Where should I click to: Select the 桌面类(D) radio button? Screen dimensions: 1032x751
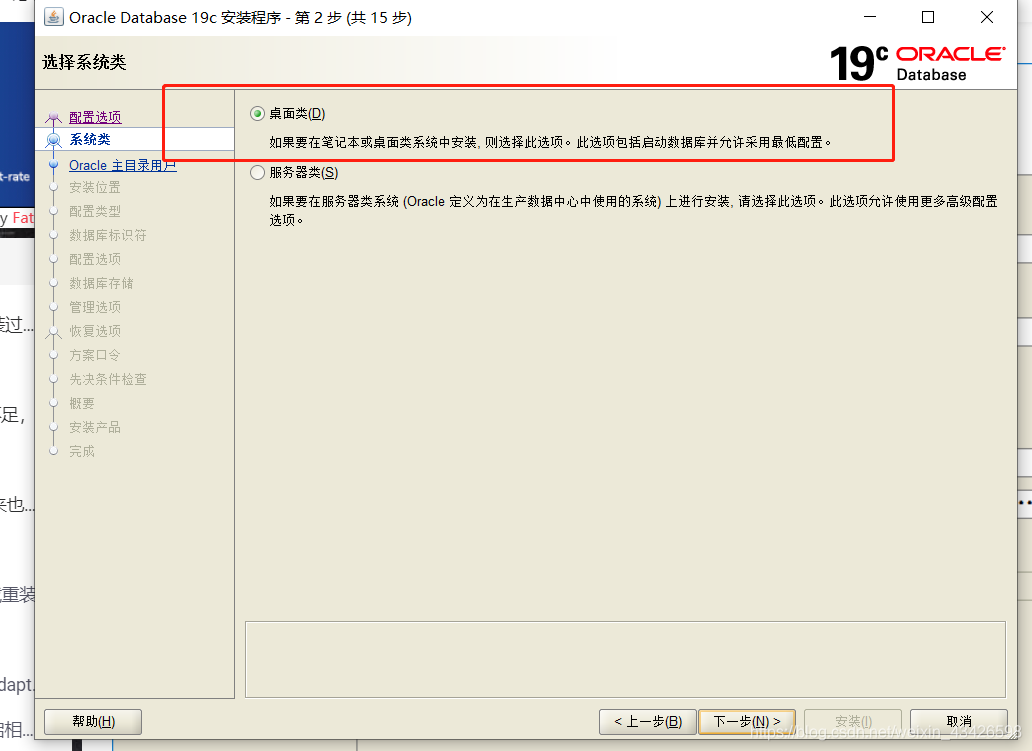pyautogui.click(x=257, y=114)
